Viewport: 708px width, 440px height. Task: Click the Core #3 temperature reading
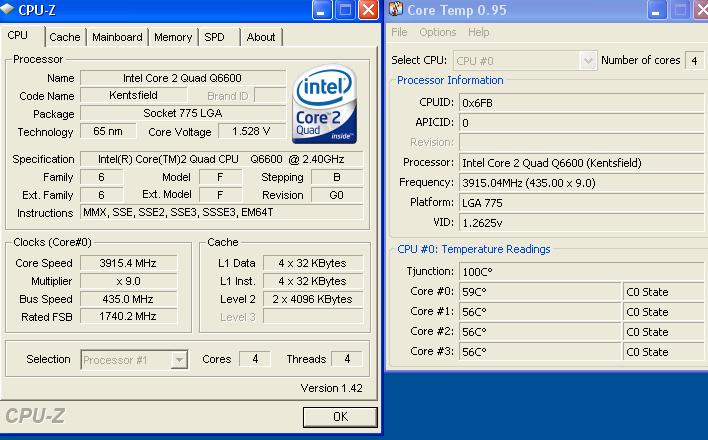pos(540,351)
